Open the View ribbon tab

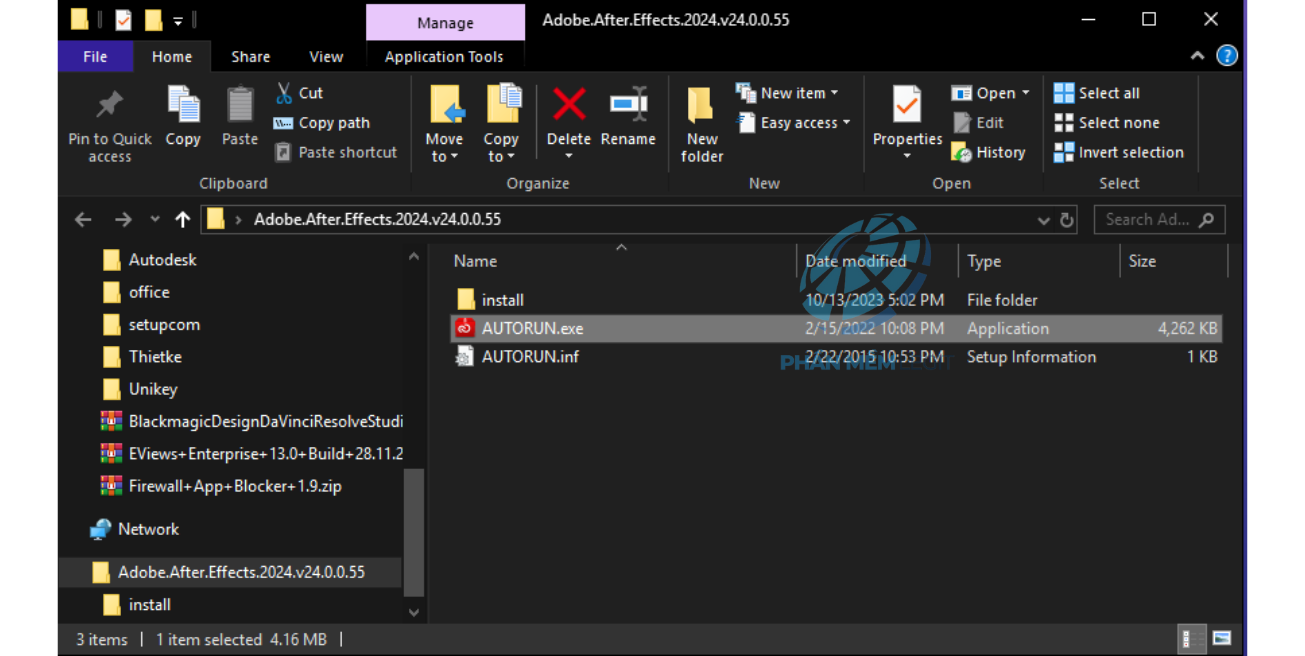tap(326, 57)
